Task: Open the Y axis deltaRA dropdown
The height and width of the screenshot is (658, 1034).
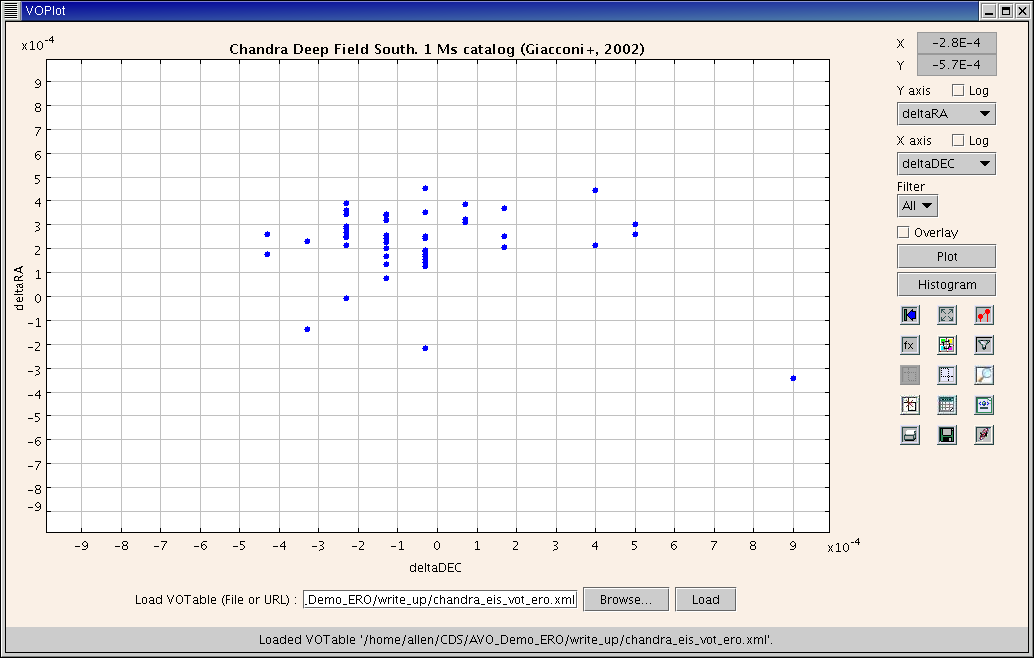Action: click(946, 113)
